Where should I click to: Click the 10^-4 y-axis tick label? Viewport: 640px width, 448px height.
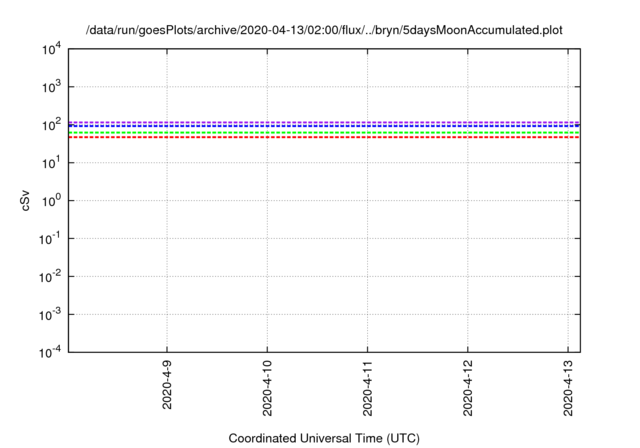[50, 352]
